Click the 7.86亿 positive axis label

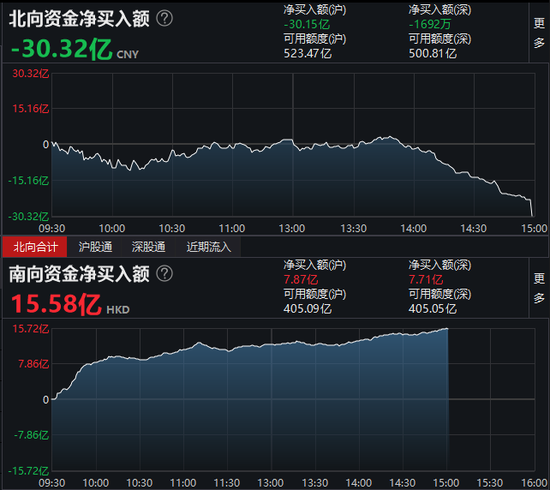tap(33, 364)
